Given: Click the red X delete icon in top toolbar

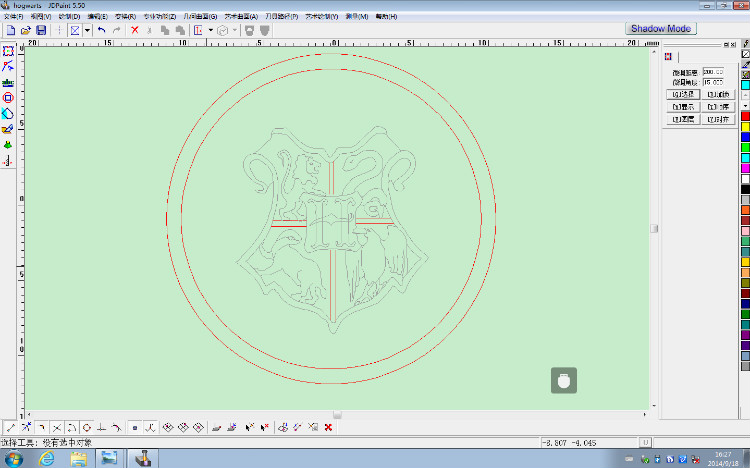Looking at the screenshot, I should (135, 31).
